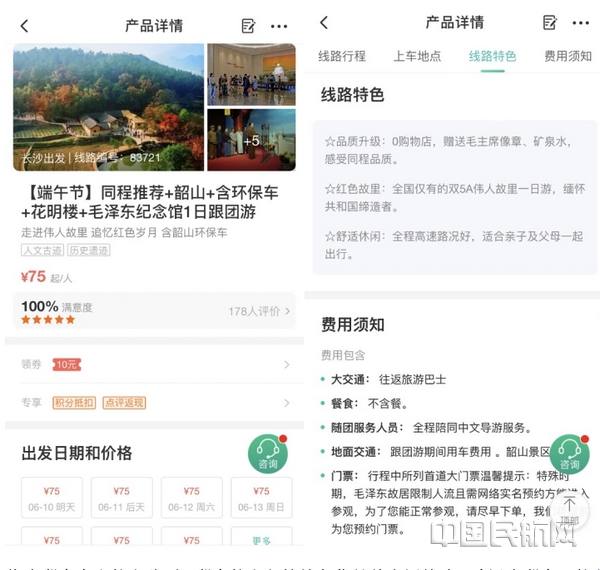The width and height of the screenshot is (600, 570).
Task: Expand the 专享 benefits row arrow
Action: pyautogui.click(x=287, y=403)
